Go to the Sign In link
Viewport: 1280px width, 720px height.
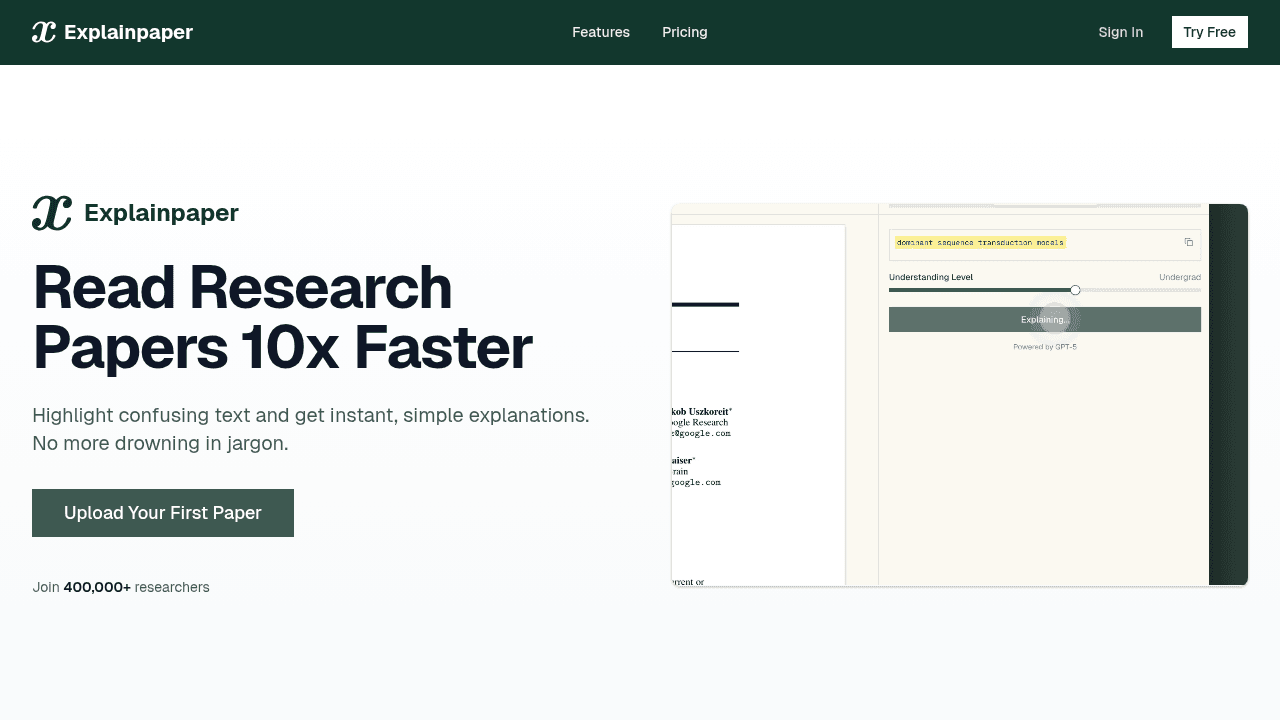[1121, 32]
